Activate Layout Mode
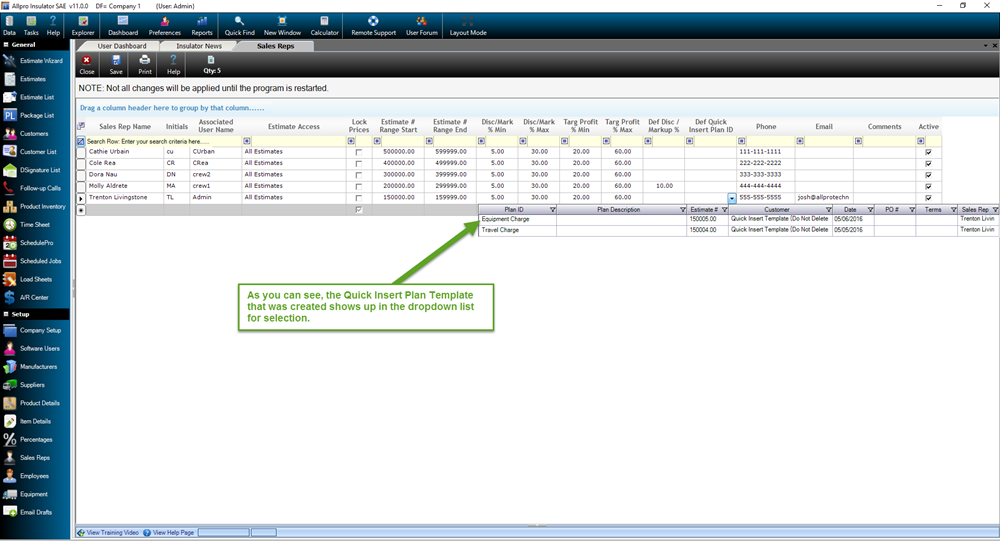The image size is (1000, 541). click(x=467, y=26)
